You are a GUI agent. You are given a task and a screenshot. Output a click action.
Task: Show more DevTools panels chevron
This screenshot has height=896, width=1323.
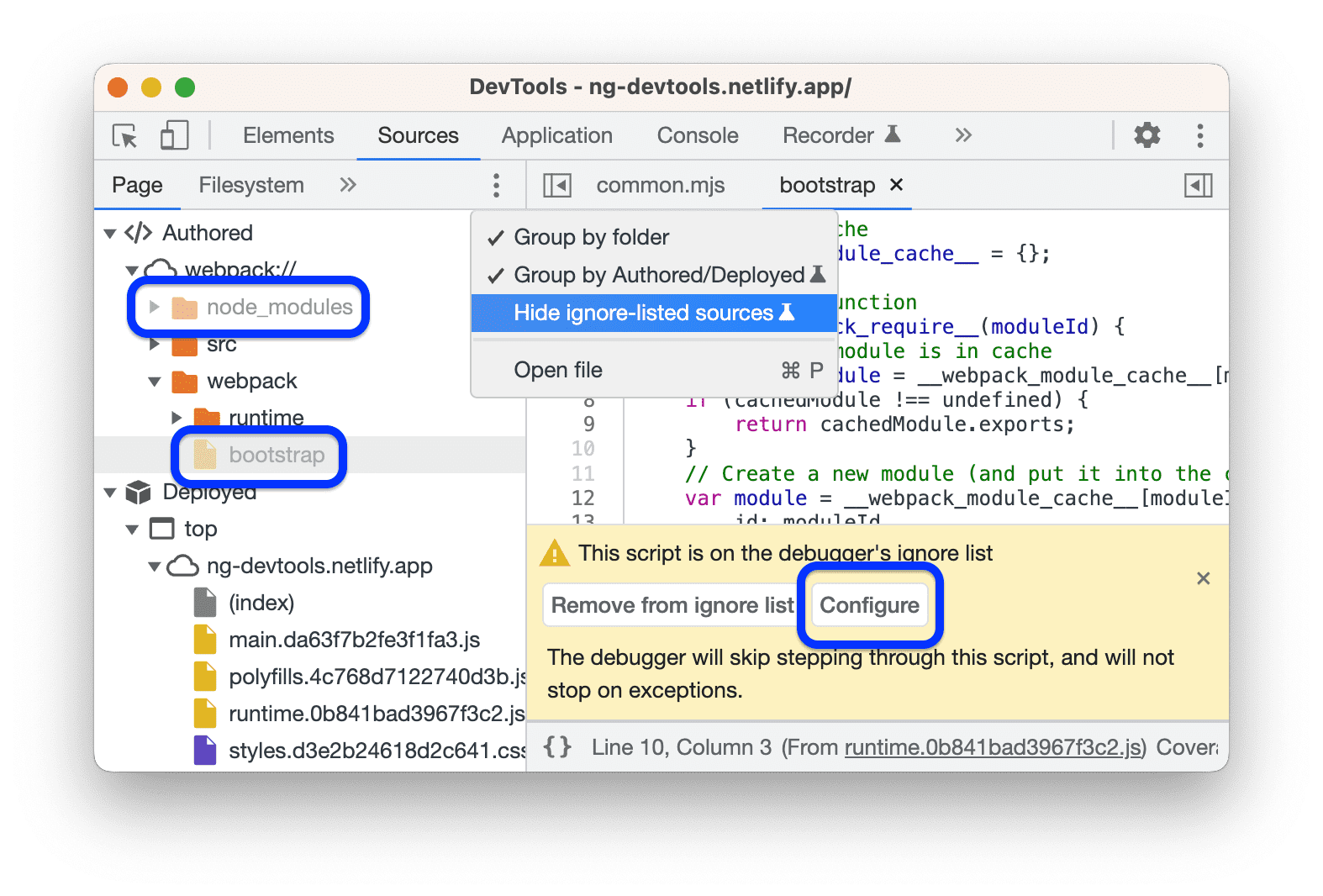(963, 135)
